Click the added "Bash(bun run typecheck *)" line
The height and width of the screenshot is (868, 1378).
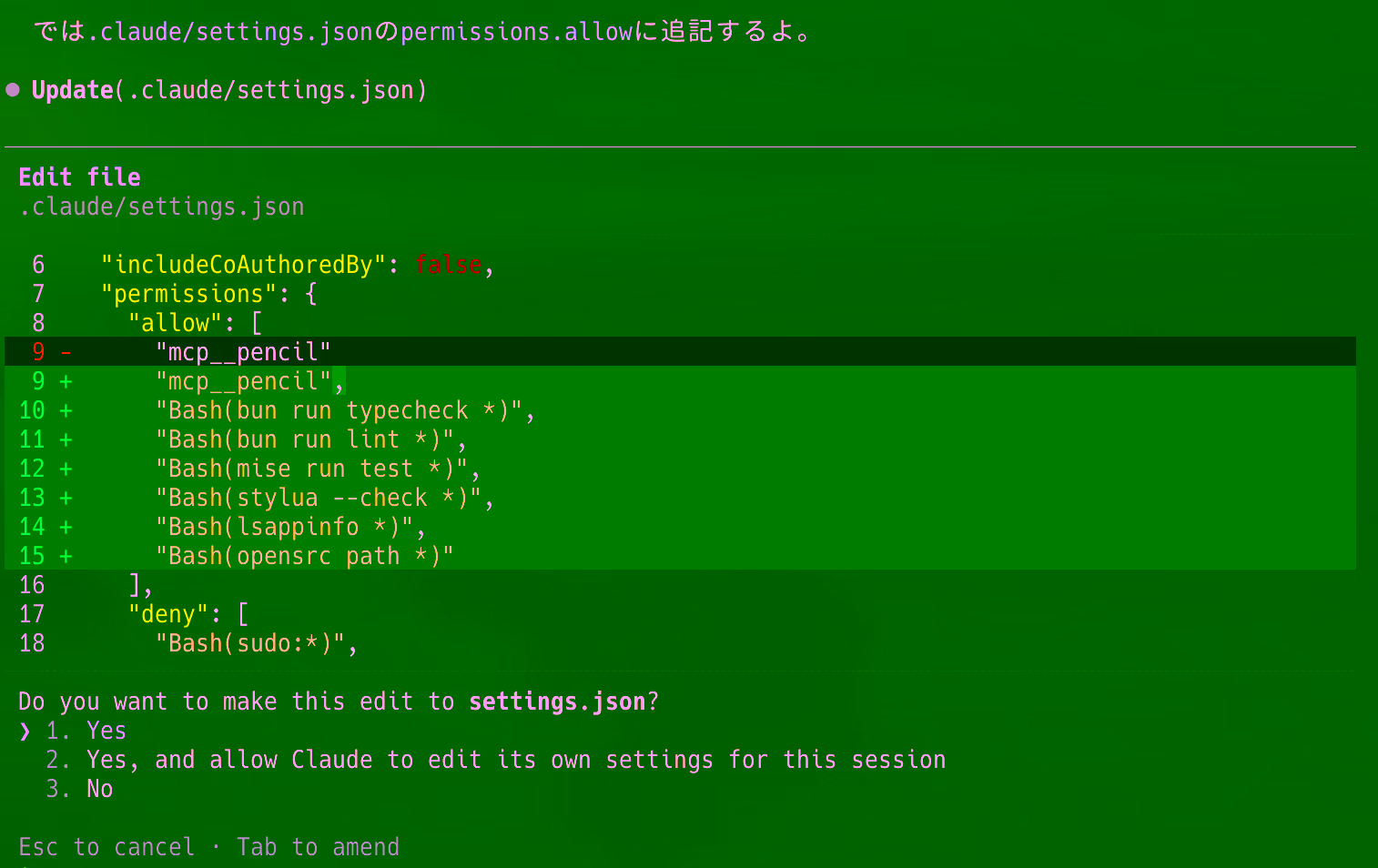coord(680,410)
